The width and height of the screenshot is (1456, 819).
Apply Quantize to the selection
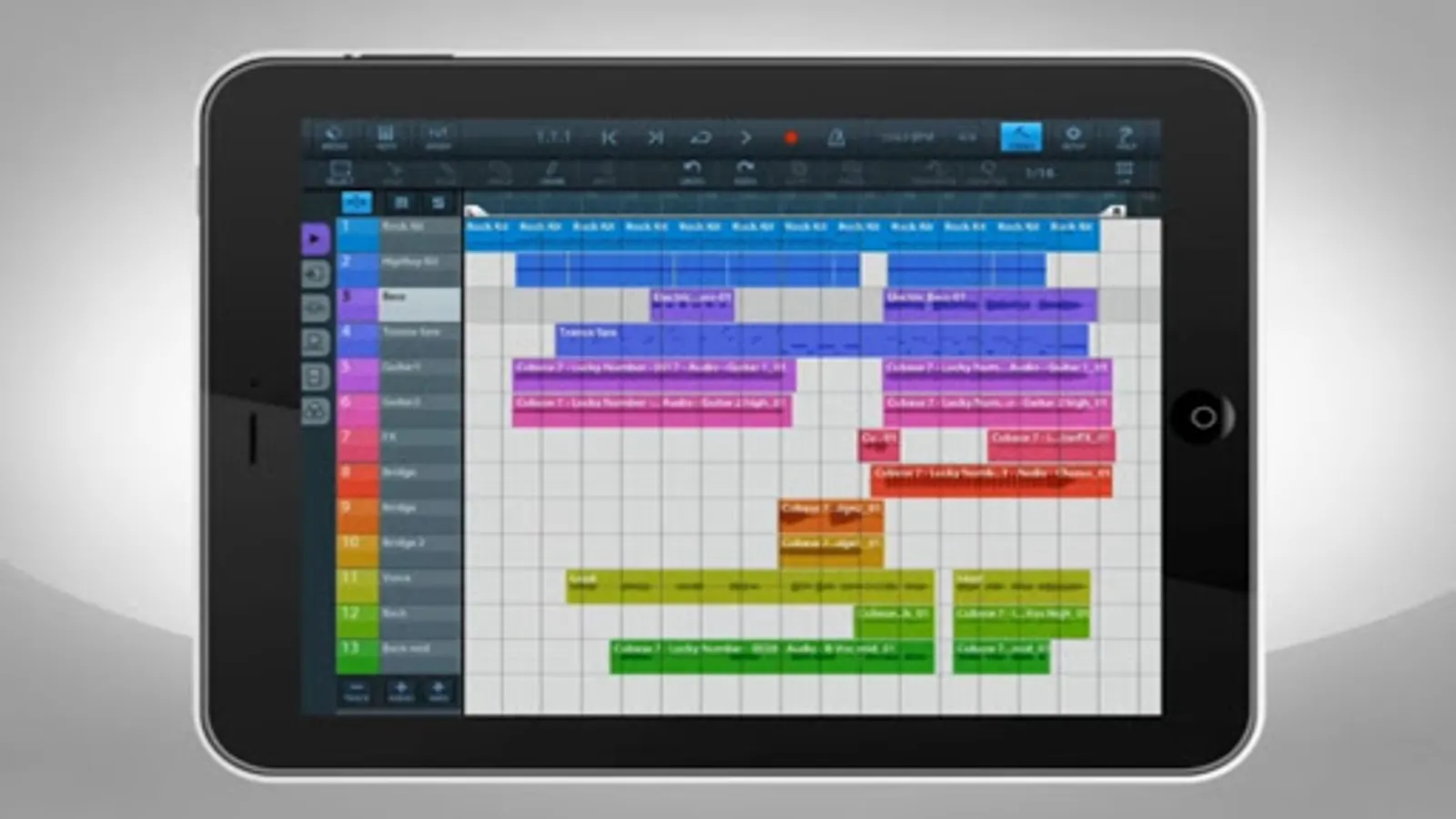tap(986, 172)
